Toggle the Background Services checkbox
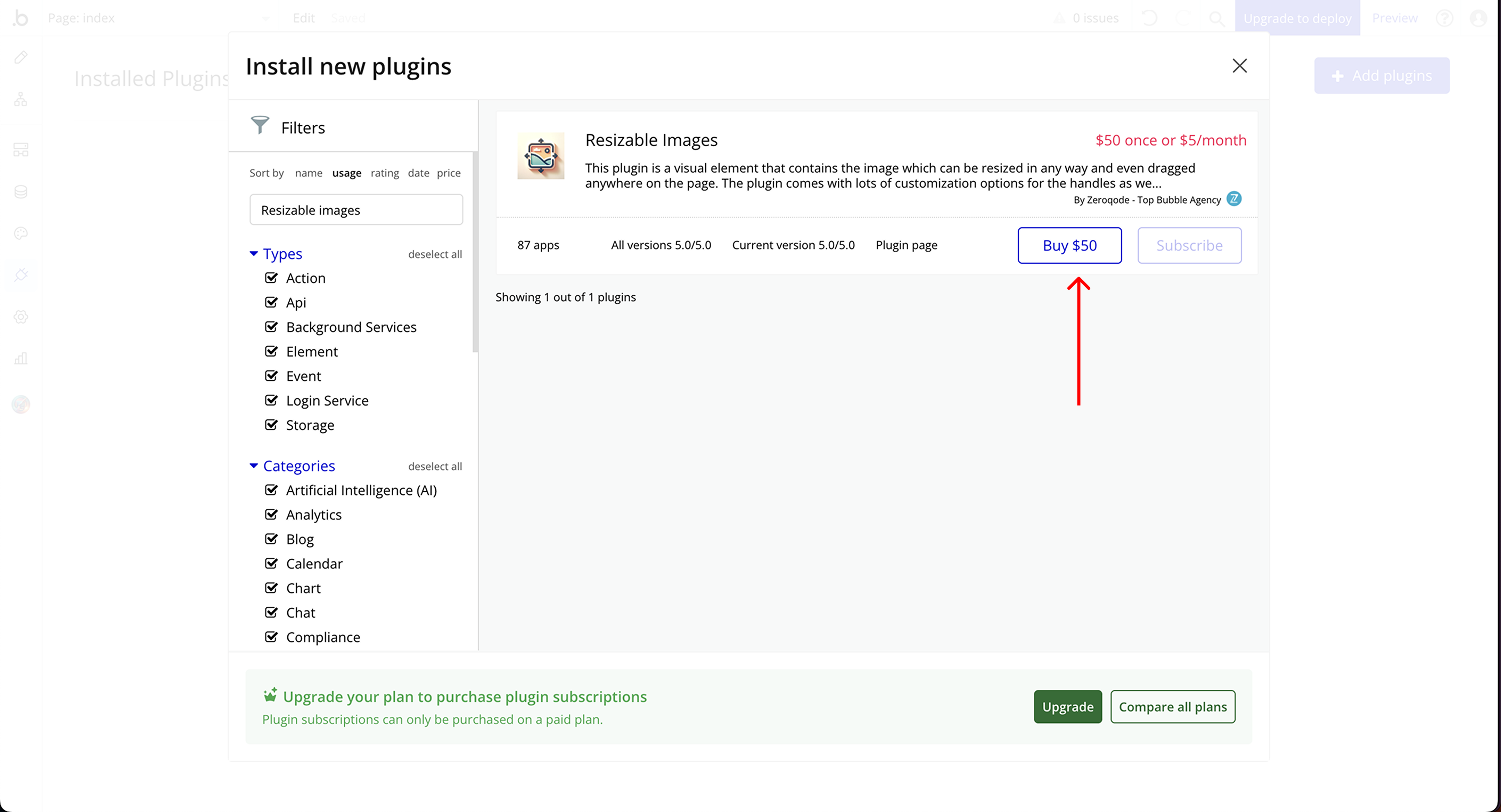The width and height of the screenshot is (1501, 812). (x=271, y=327)
